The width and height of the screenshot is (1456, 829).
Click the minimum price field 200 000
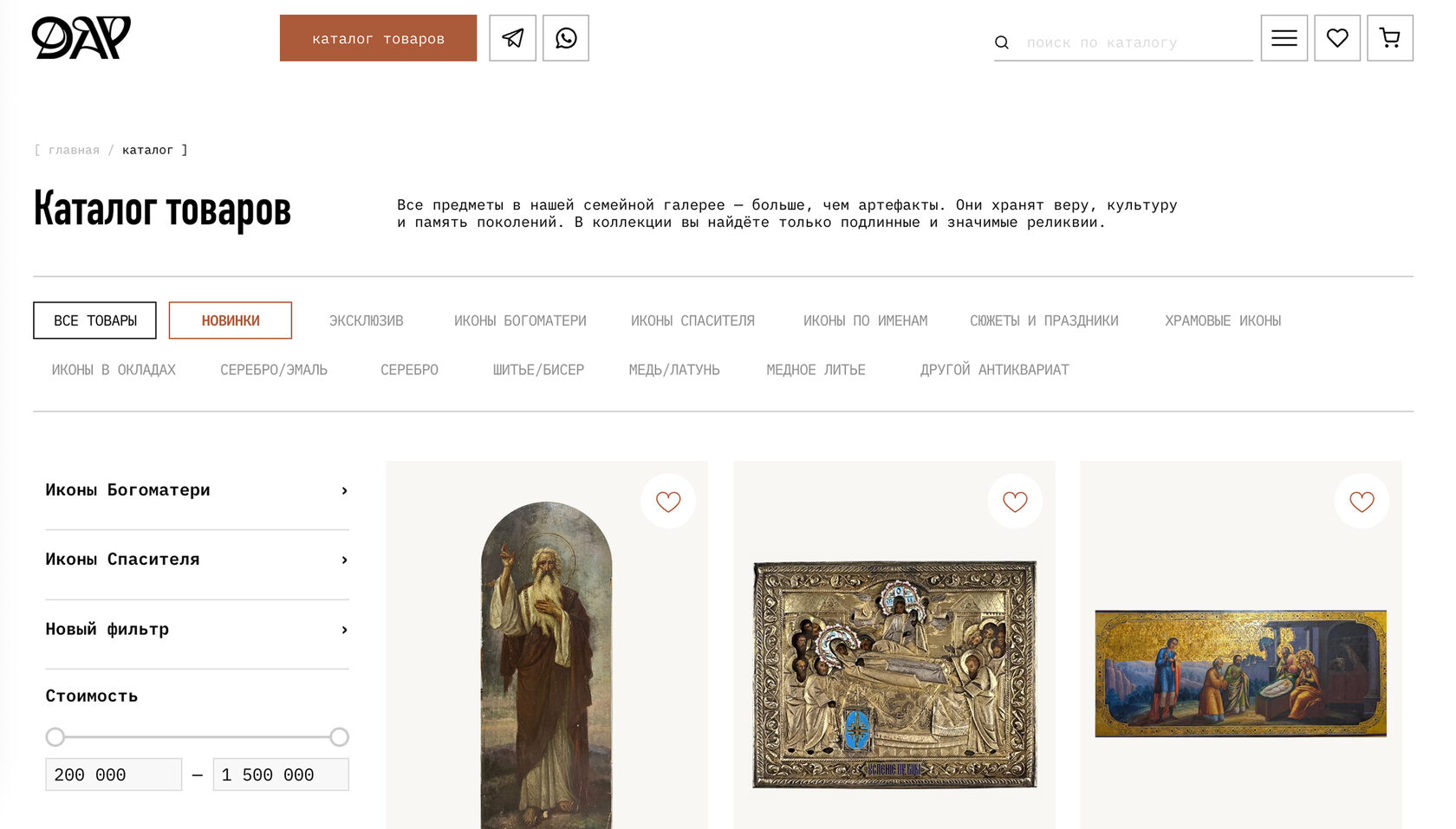114,774
